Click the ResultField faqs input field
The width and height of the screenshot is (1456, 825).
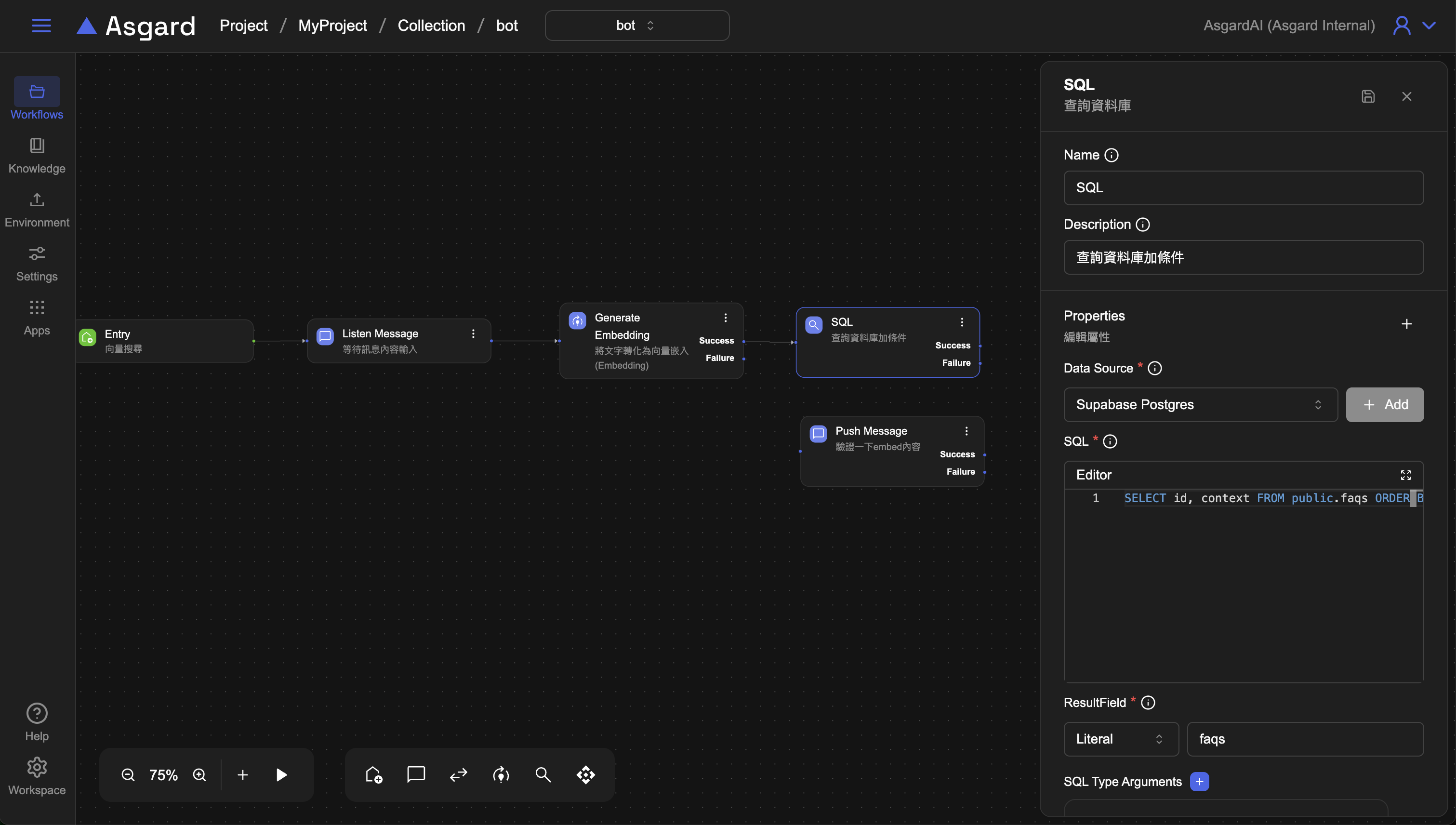(x=1304, y=739)
